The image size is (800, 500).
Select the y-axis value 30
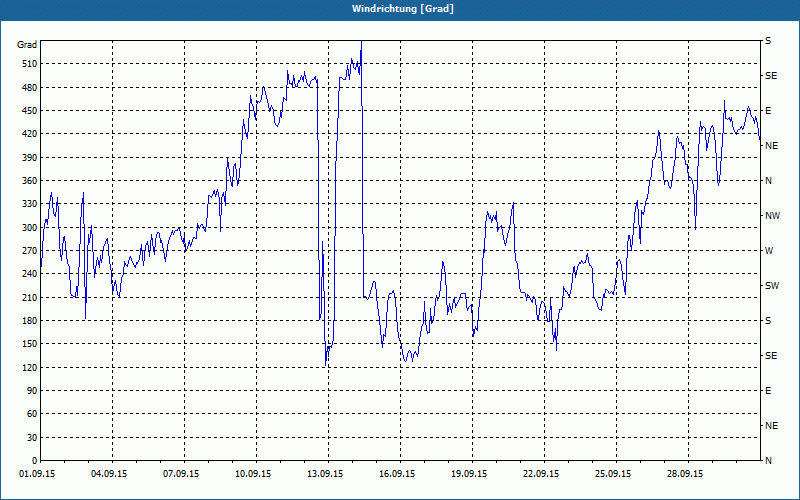pos(32,437)
